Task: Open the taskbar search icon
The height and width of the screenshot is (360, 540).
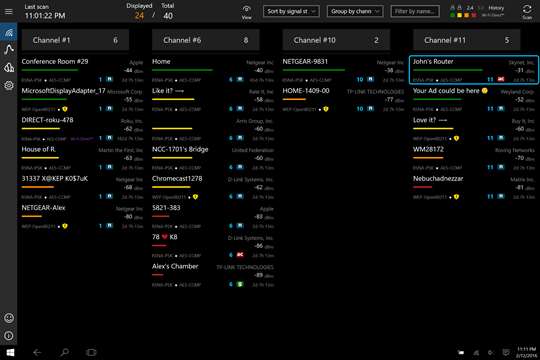Action: (x=64, y=352)
